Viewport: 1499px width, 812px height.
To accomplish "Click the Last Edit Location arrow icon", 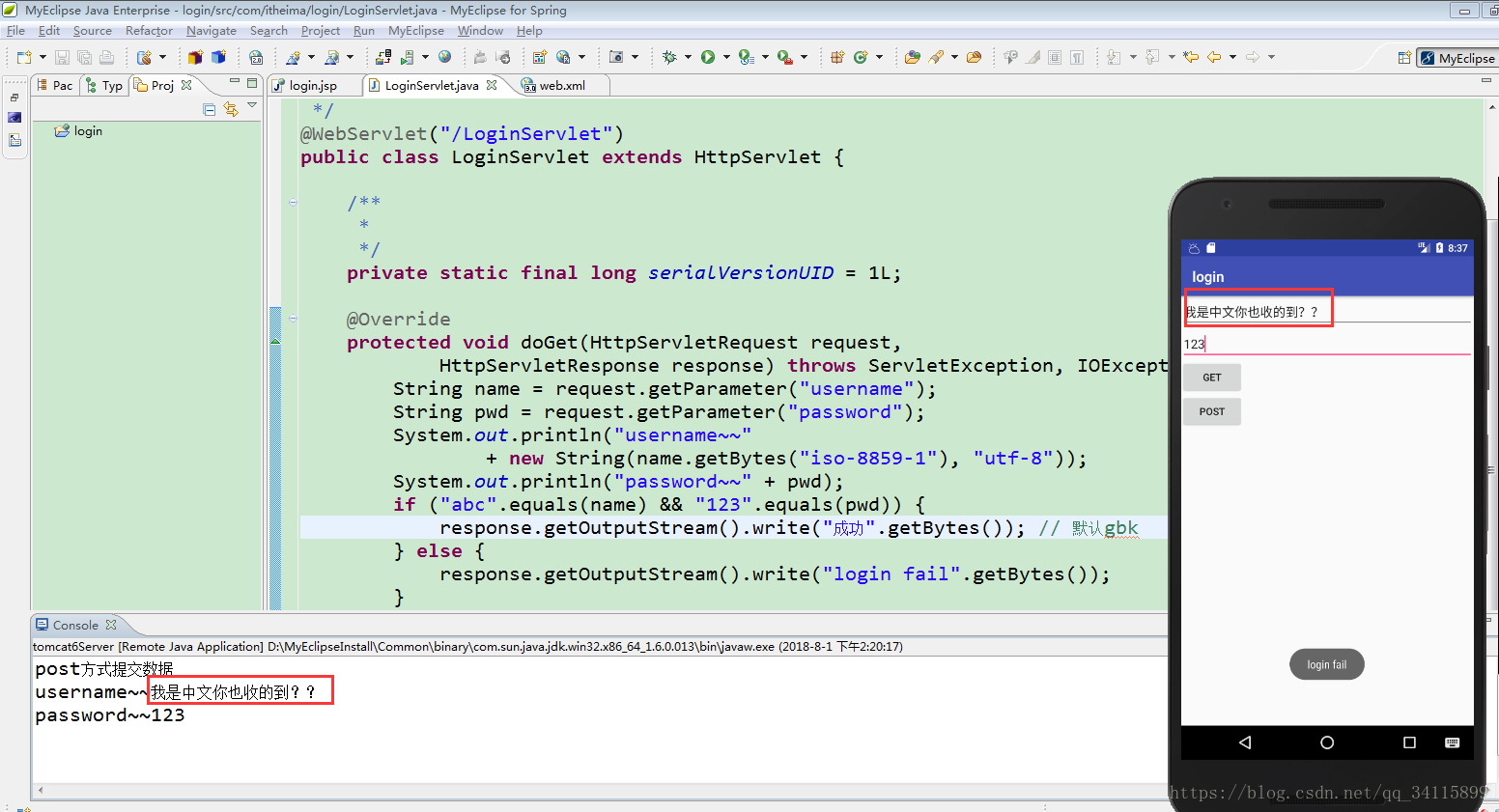I will point(1191,58).
